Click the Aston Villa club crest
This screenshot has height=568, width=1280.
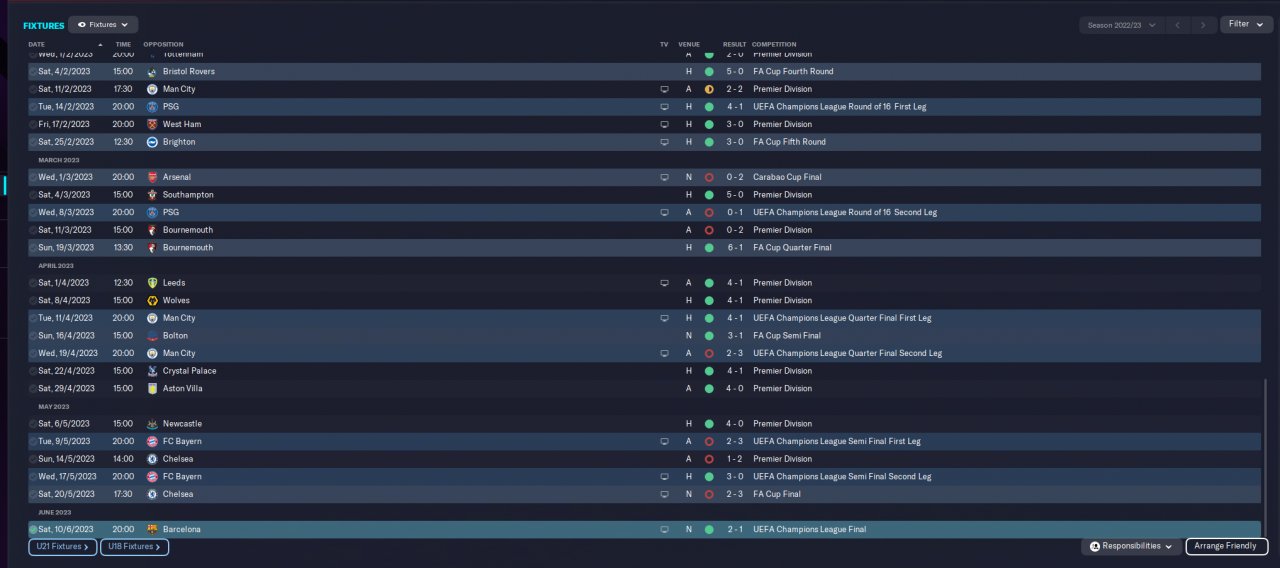pyautogui.click(x=152, y=388)
